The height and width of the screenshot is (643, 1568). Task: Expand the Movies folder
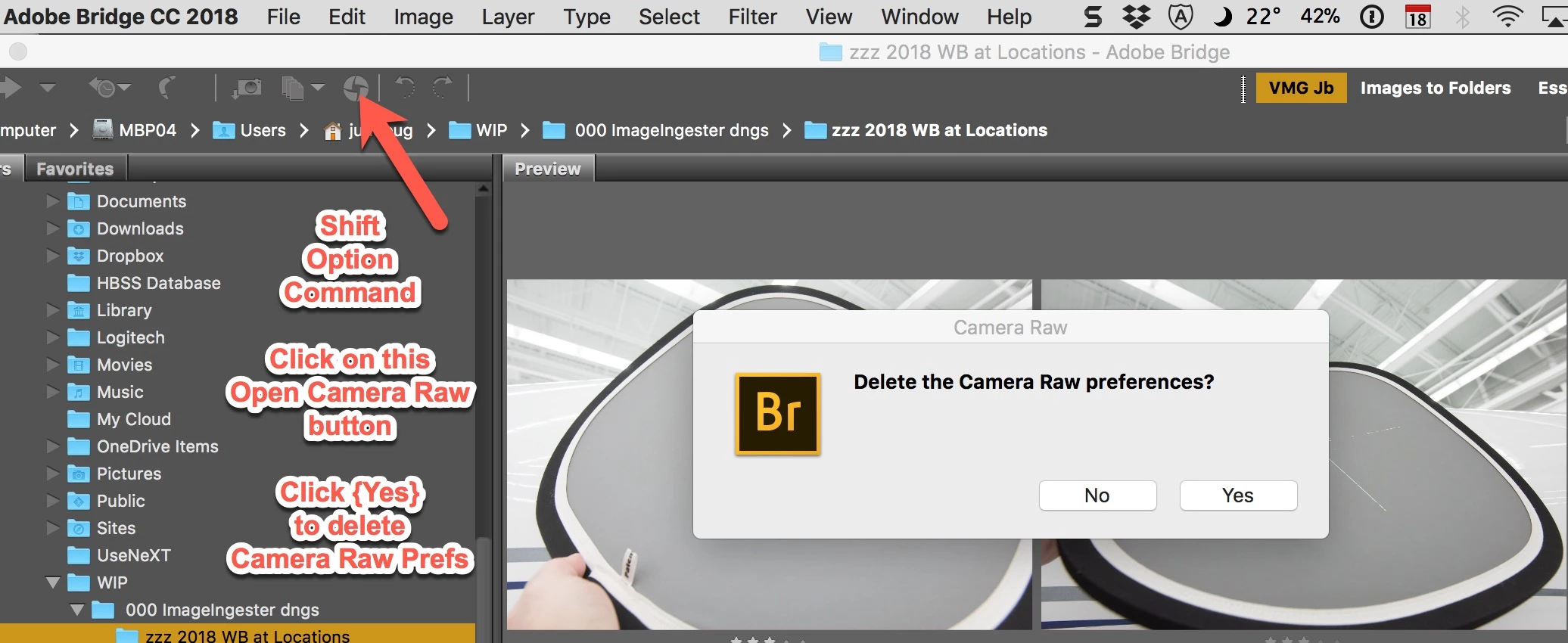point(52,365)
